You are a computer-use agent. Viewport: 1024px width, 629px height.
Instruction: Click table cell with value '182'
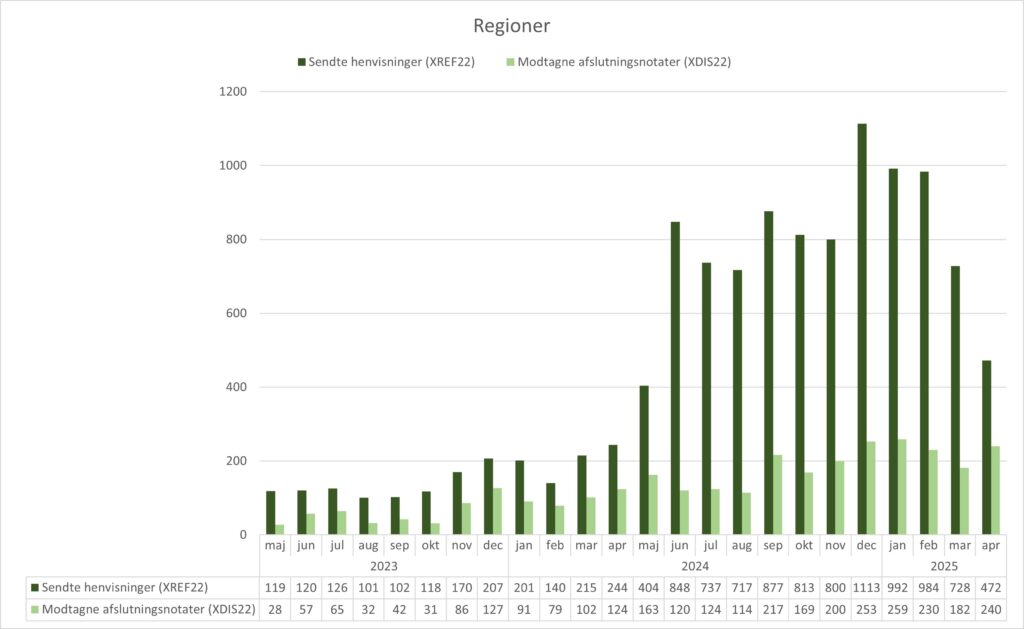(960, 609)
